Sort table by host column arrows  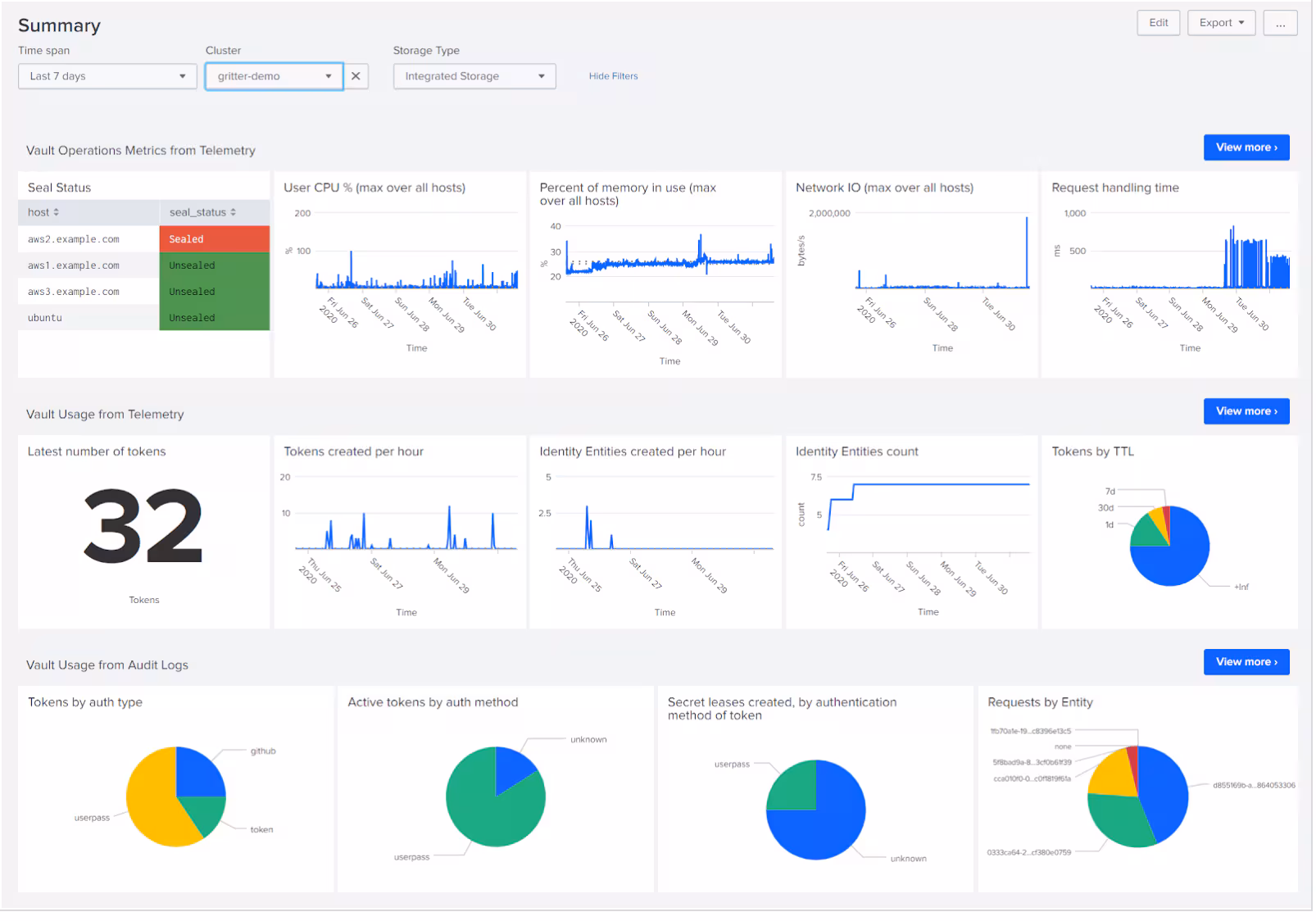pos(56,212)
